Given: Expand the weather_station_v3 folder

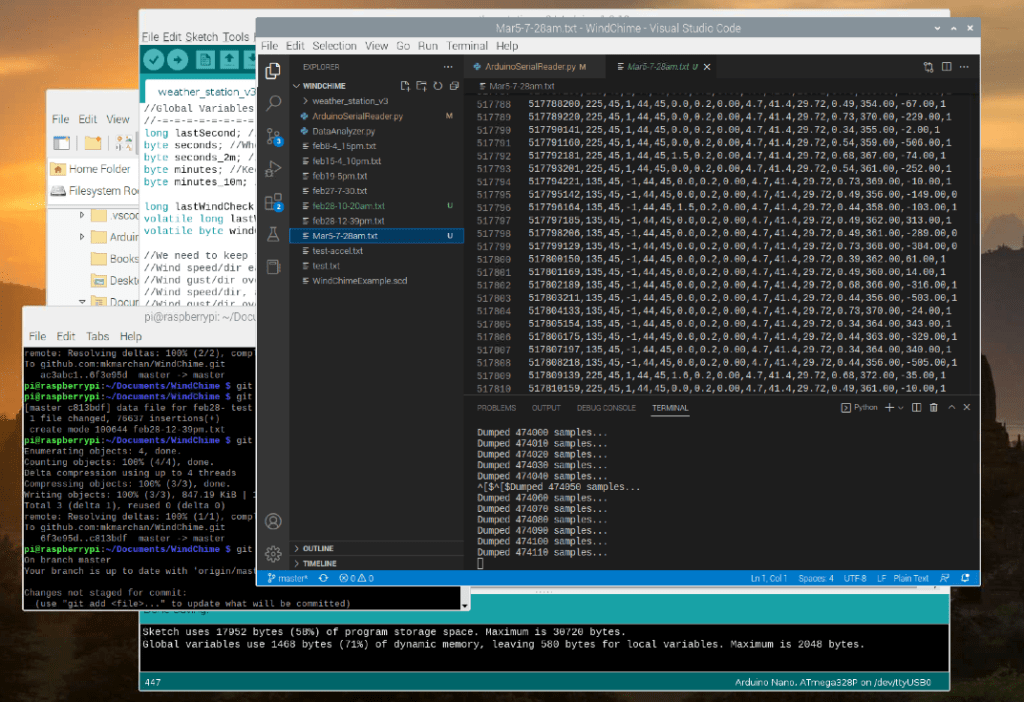Looking at the screenshot, I should click(x=350, y=101).
